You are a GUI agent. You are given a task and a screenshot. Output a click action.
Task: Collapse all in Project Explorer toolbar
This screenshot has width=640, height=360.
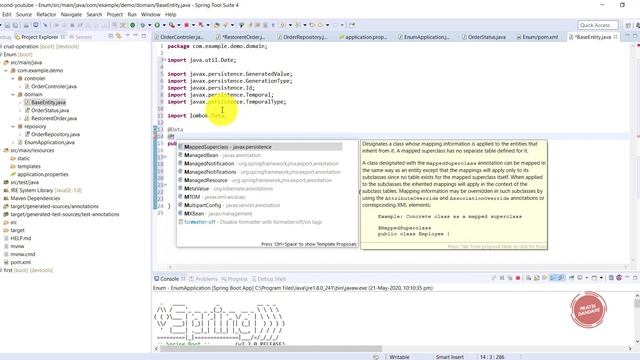pyautogui.click(x=111, y=36)
